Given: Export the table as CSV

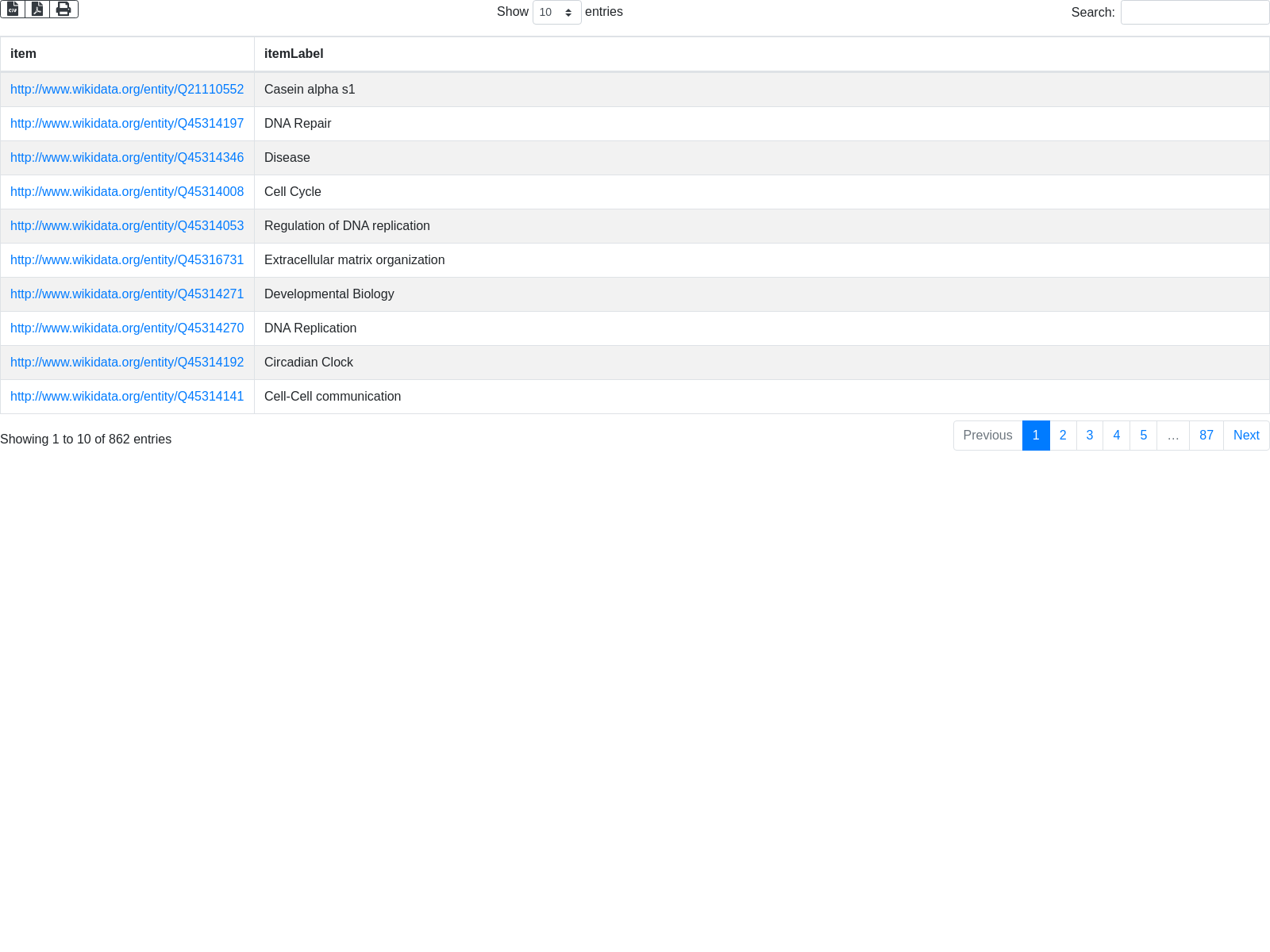Looking at the screenshot, I should 13,9.
